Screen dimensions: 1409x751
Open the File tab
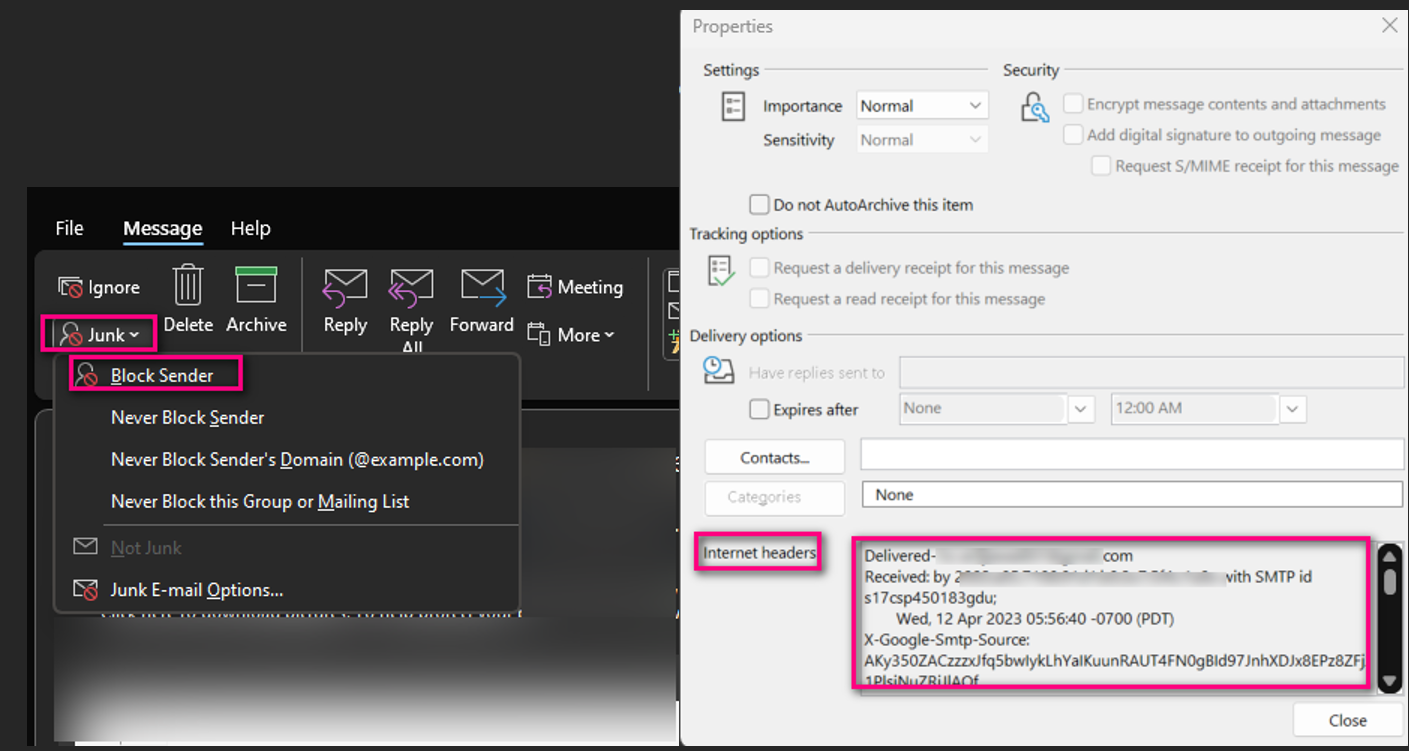pyautogui.click(x=69, y=228)
